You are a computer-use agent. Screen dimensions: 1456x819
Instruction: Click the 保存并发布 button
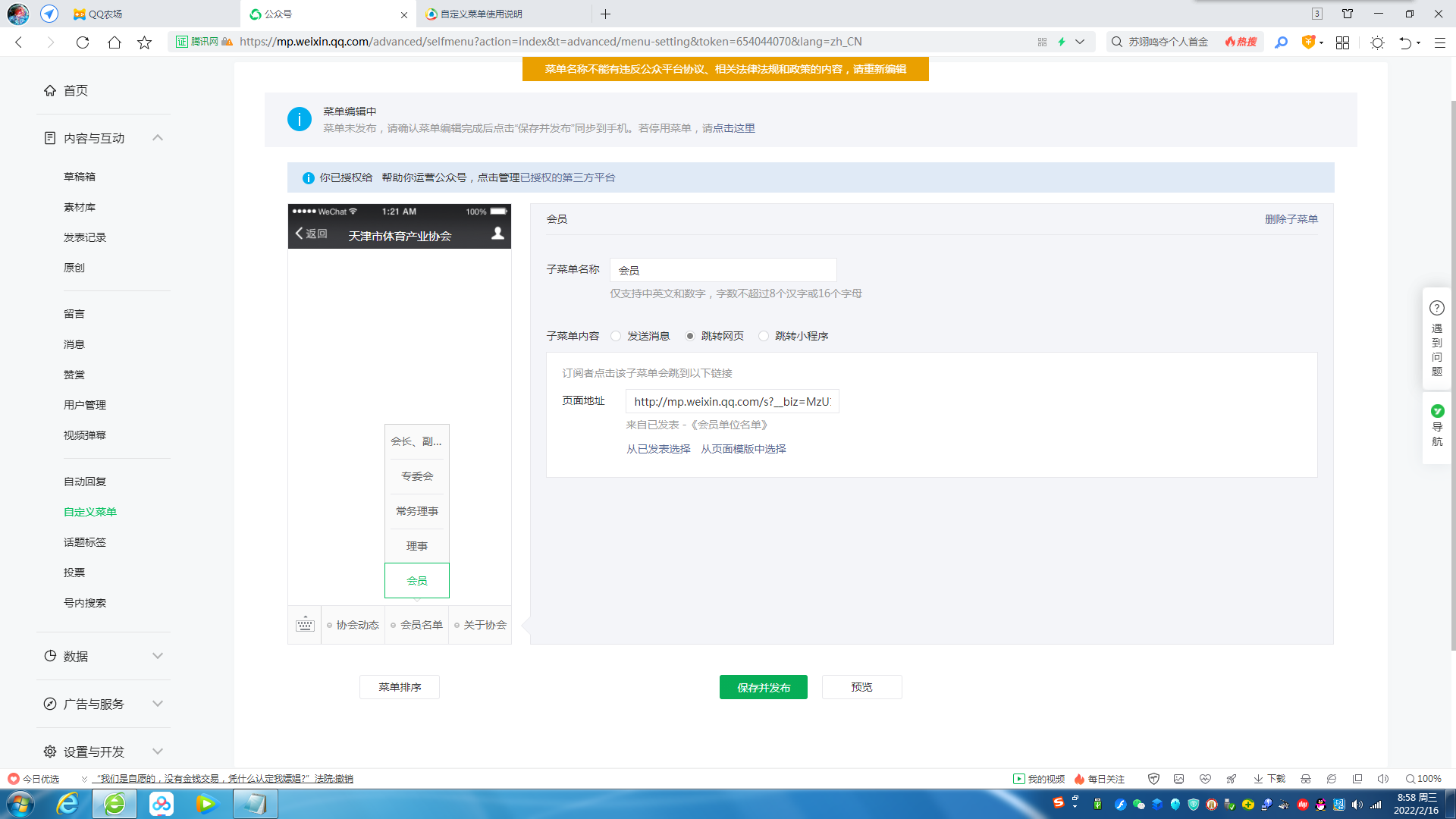click(763, 687)
